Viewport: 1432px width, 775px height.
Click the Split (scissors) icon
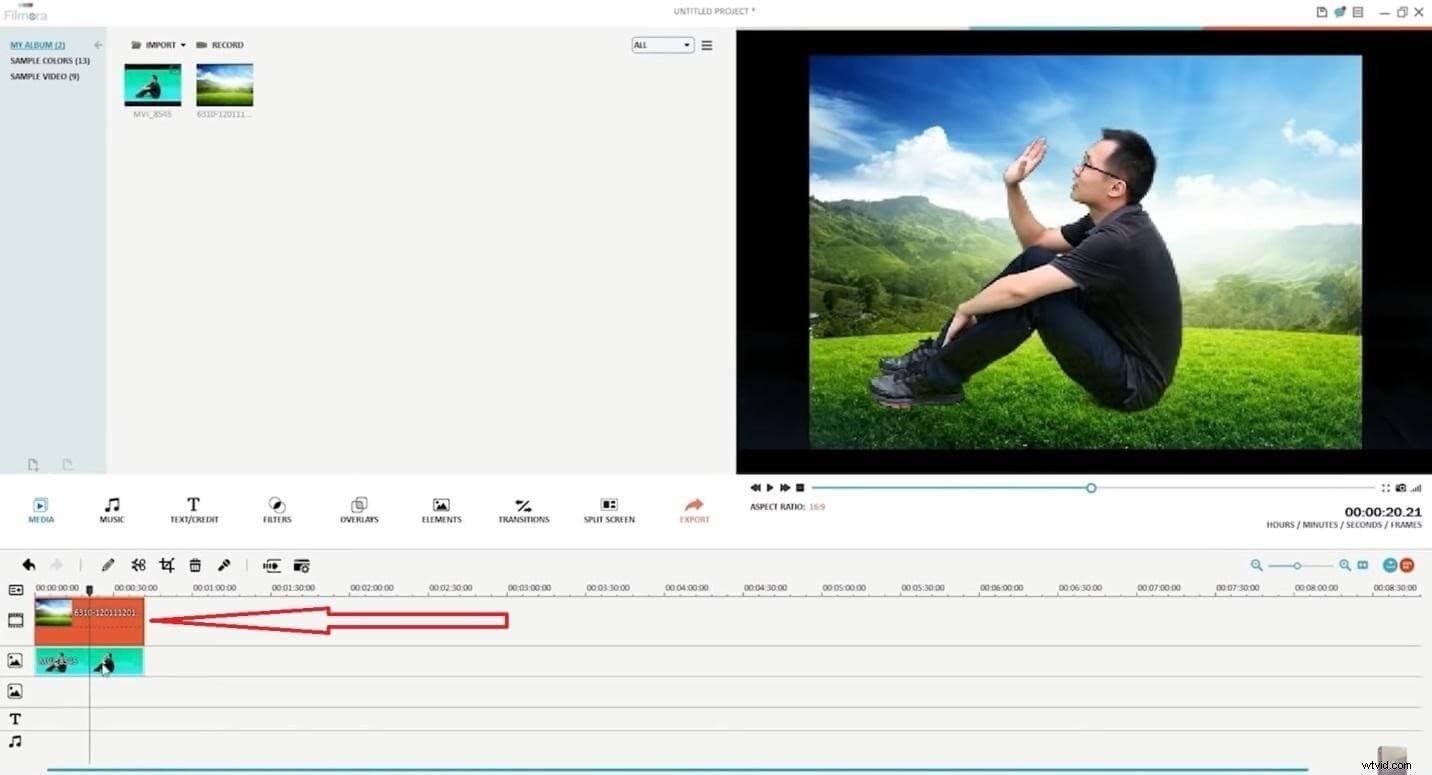[139, 565]
